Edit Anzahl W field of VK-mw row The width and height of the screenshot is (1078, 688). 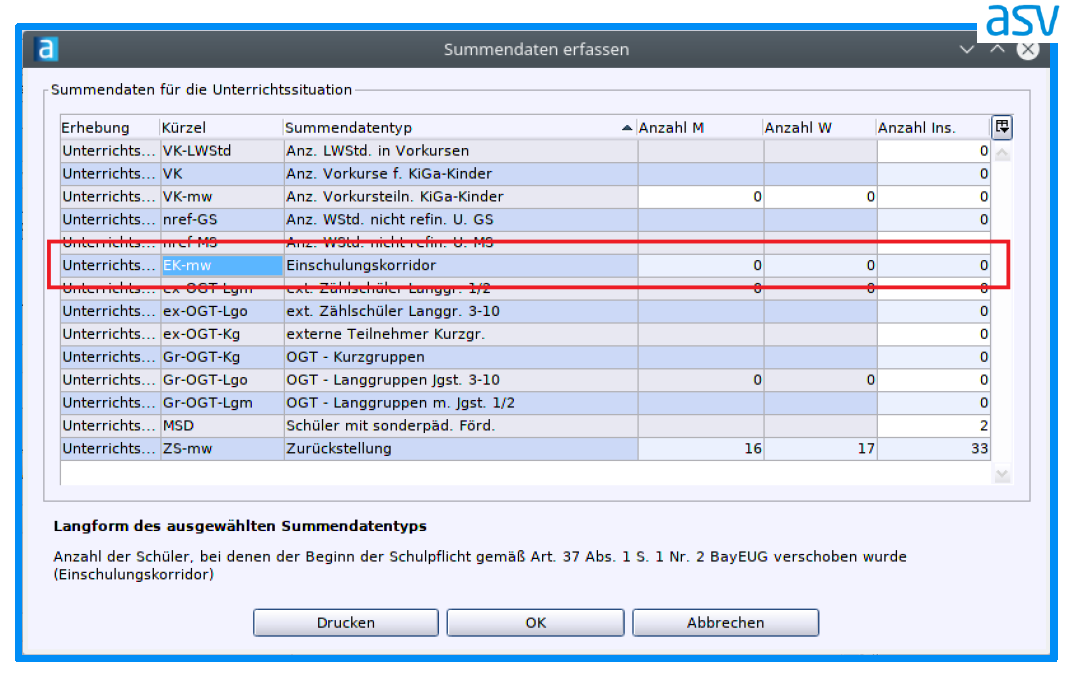click(x=820, y=197)
